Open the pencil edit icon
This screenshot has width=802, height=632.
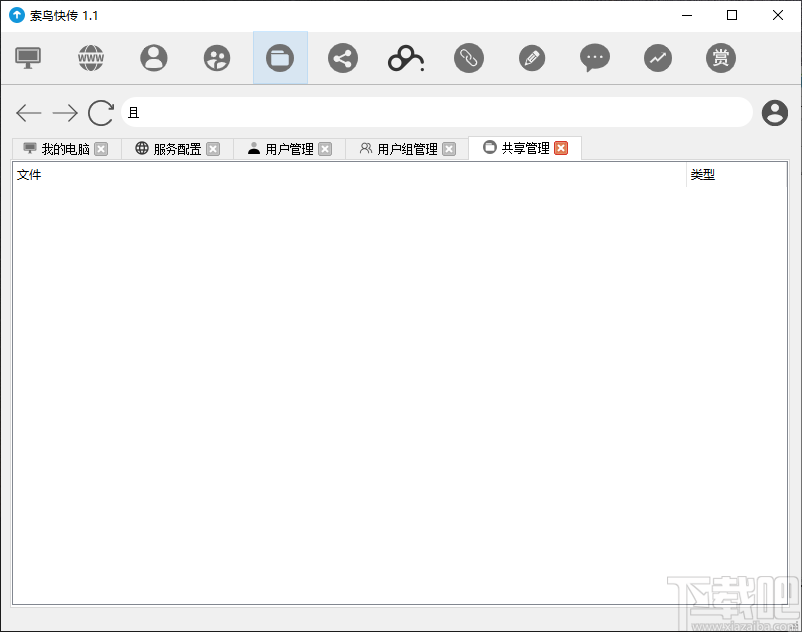pos(532,58)
